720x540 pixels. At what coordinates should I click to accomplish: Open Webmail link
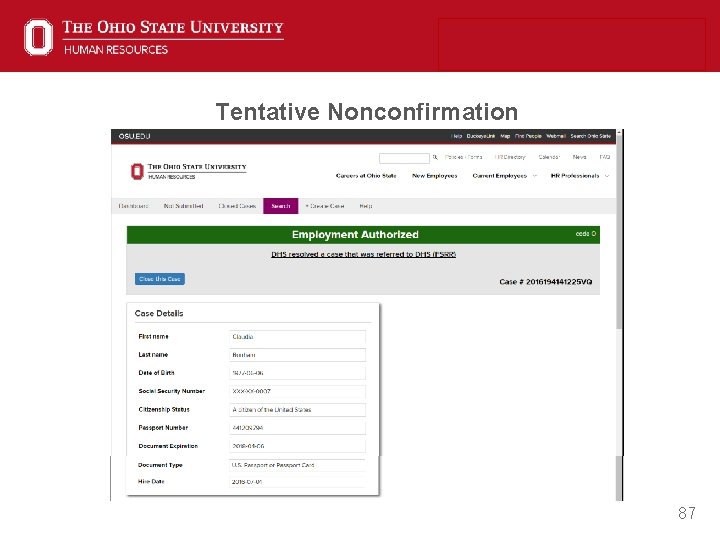point(556,136)
